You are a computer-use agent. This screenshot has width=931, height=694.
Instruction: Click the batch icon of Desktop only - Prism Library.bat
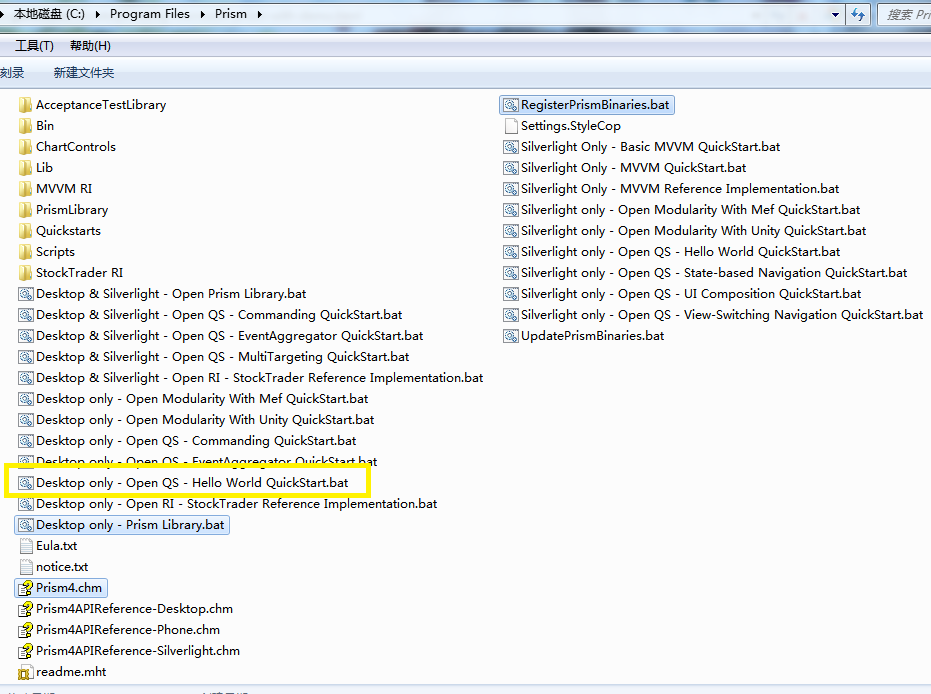coord(26,525)
